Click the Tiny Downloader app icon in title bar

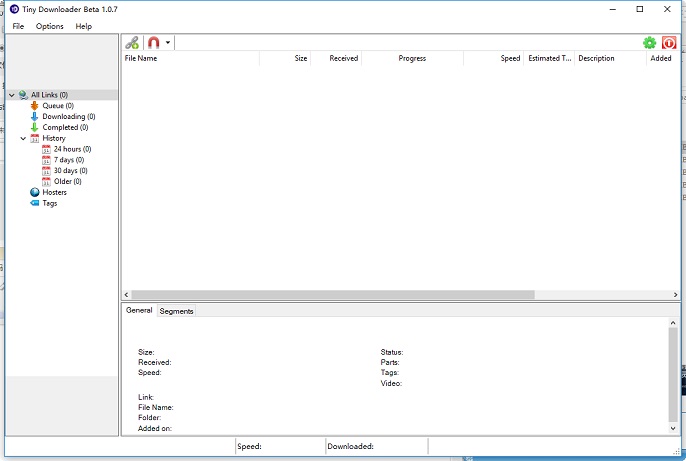[x=14, y=9]
